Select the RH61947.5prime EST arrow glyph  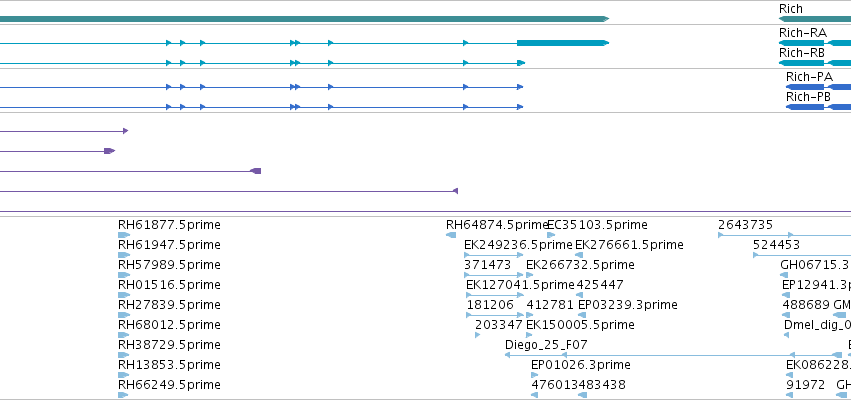click(x=124, y=255)
